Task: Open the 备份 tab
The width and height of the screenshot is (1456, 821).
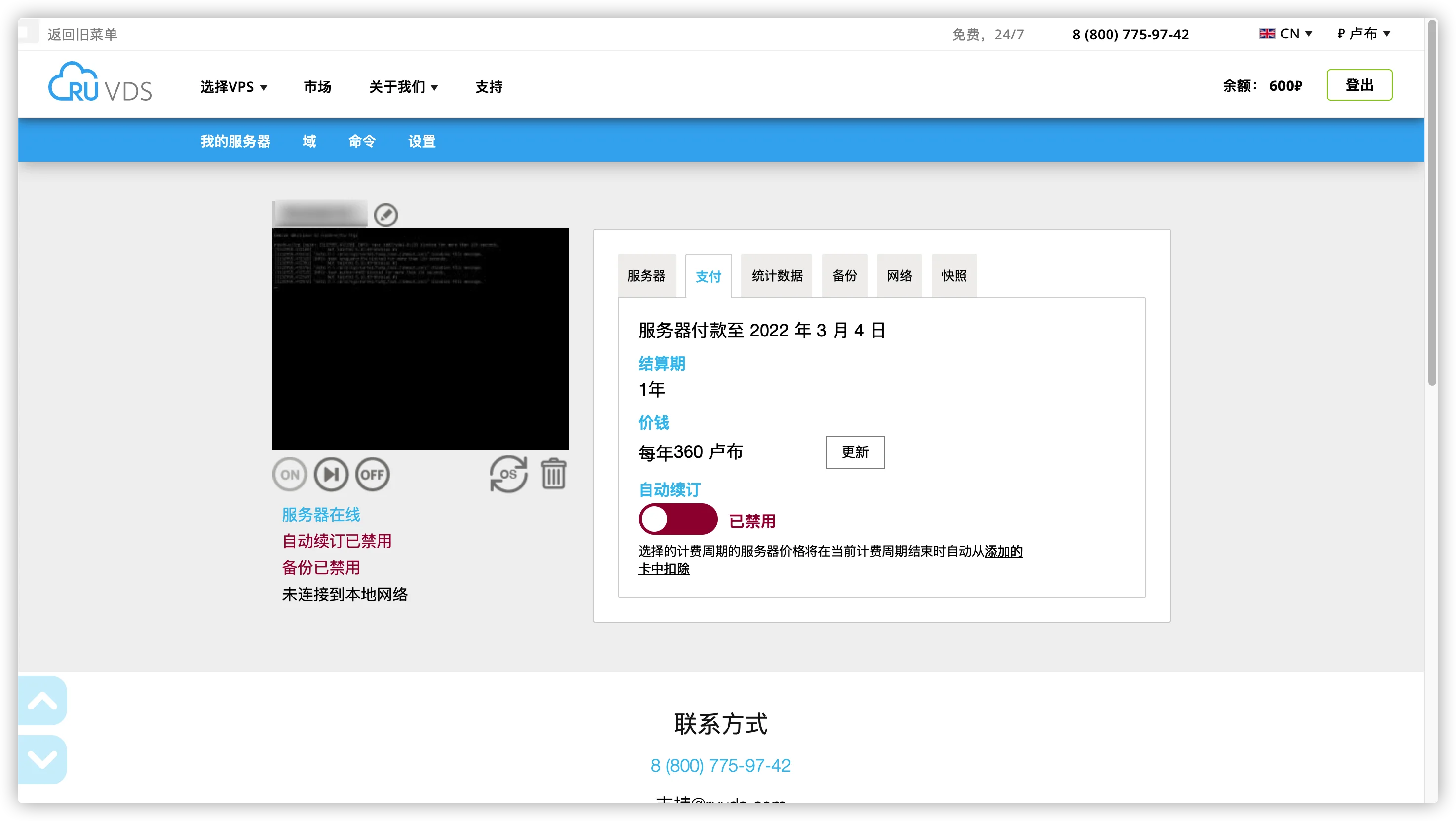Action: (844, 276)
